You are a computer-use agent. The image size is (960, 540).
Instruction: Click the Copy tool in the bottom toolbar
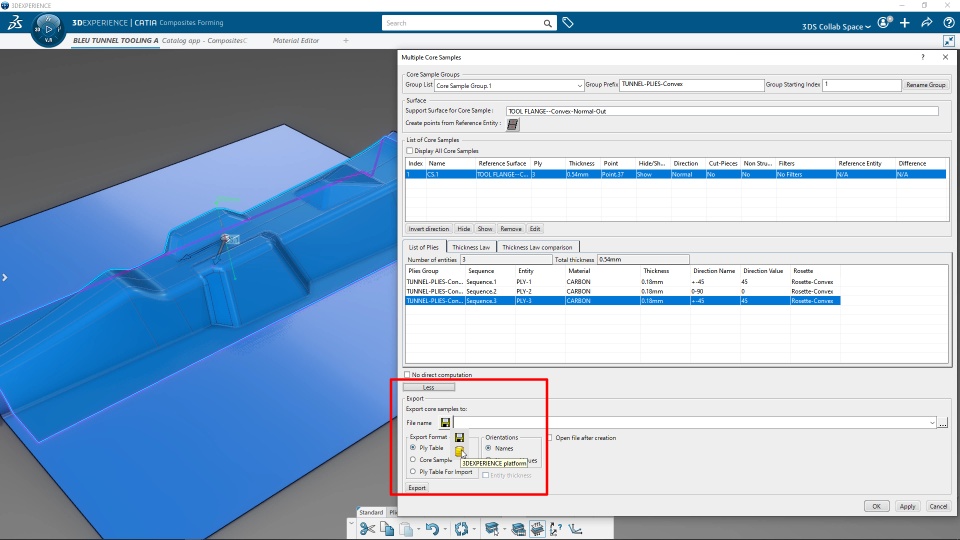387,528
